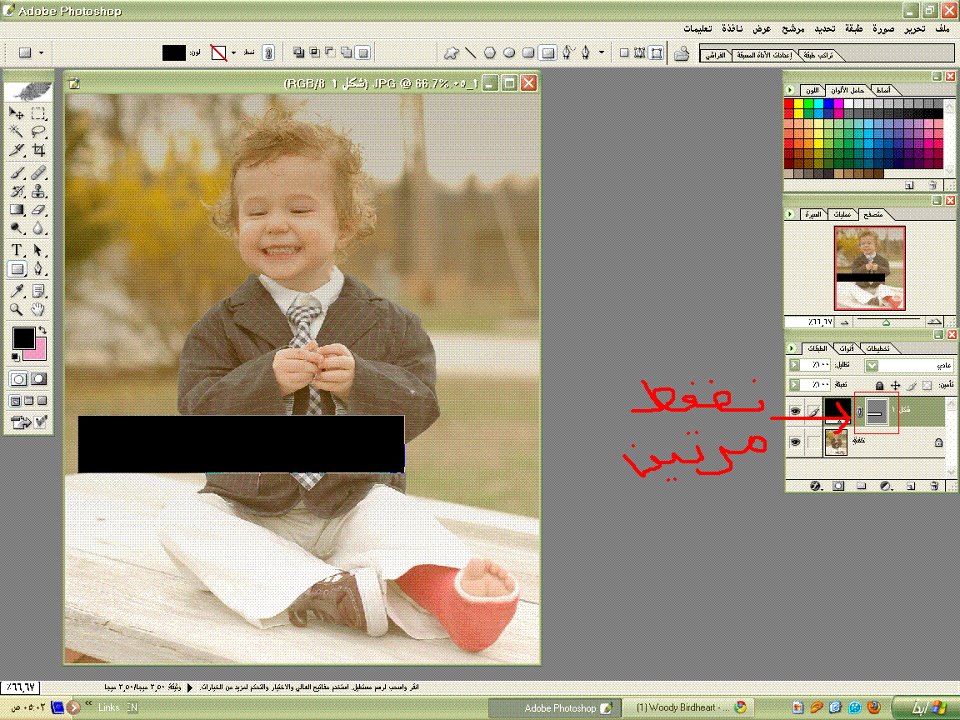
Task: Activate the Zoom magnifier tool
Action: coord(17,310)
